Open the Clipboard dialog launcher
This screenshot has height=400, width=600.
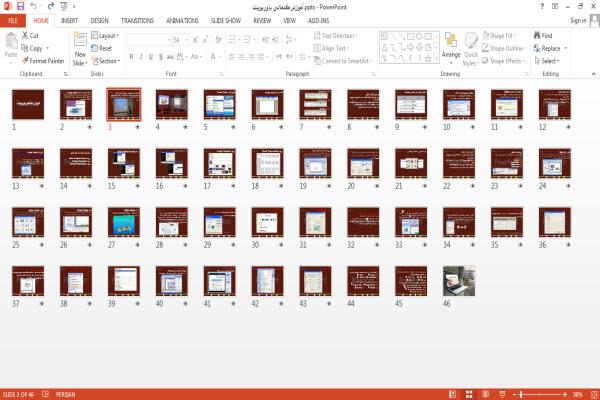[x=66, y=74]
